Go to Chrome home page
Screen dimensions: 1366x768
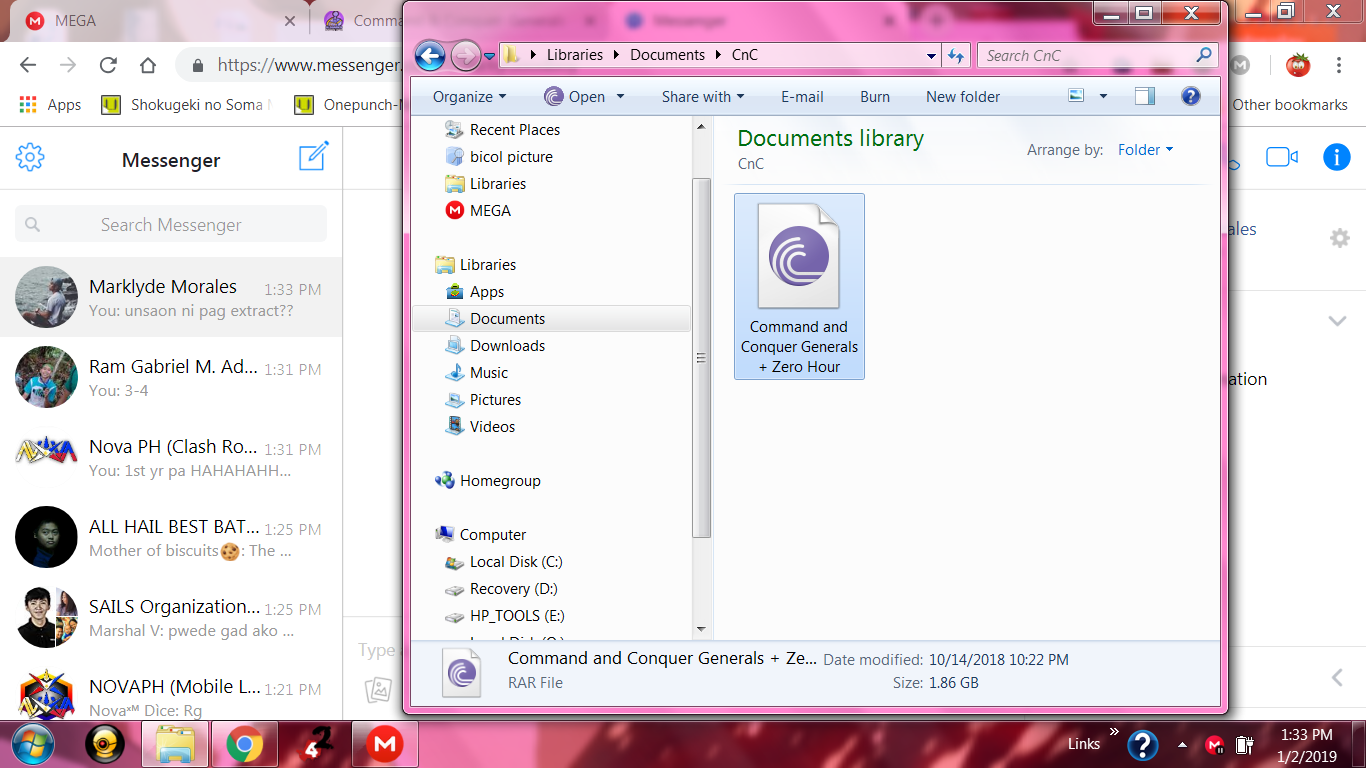coord(148,65)
